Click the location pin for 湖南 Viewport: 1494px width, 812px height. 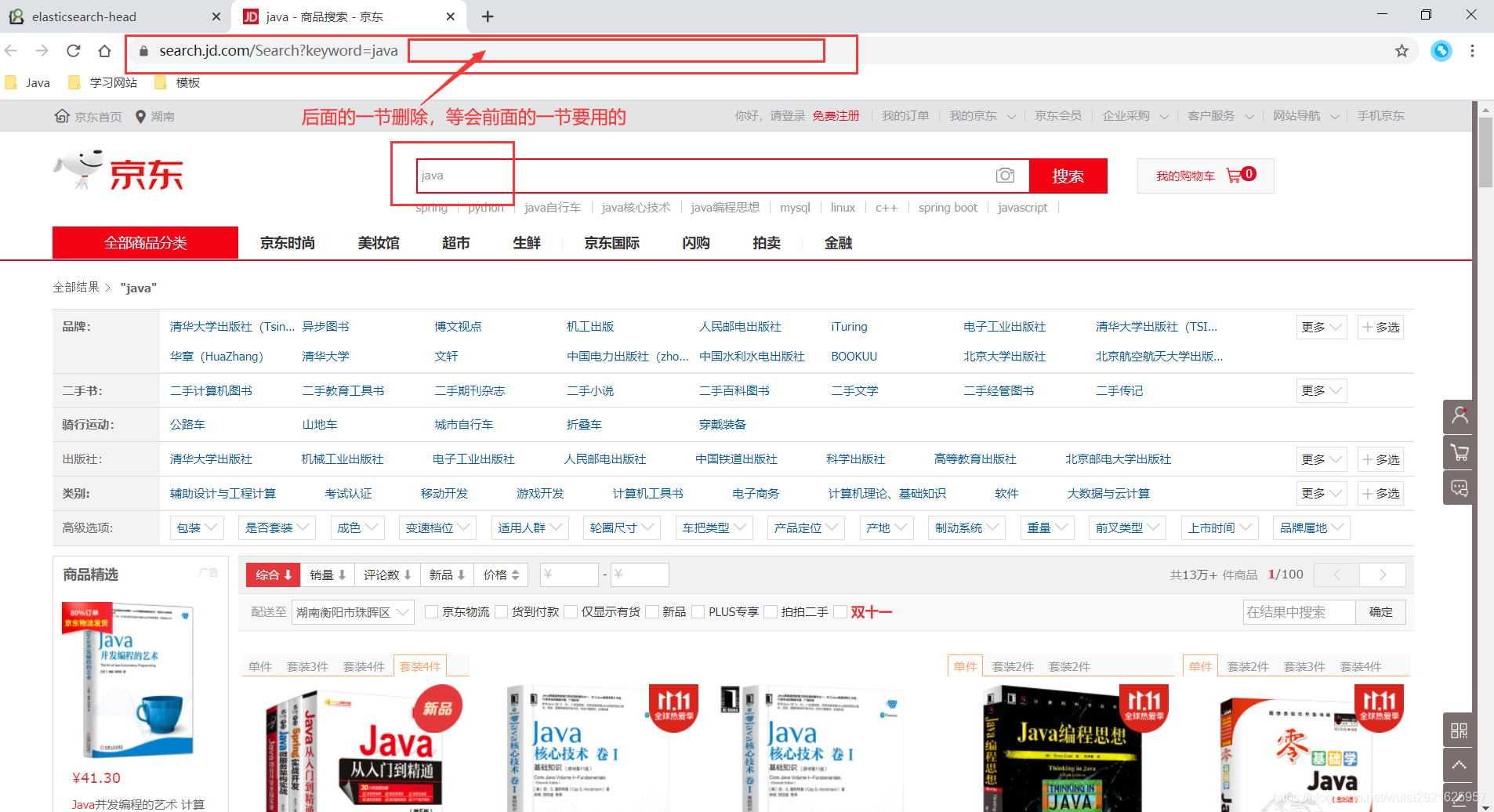(140, 117)
